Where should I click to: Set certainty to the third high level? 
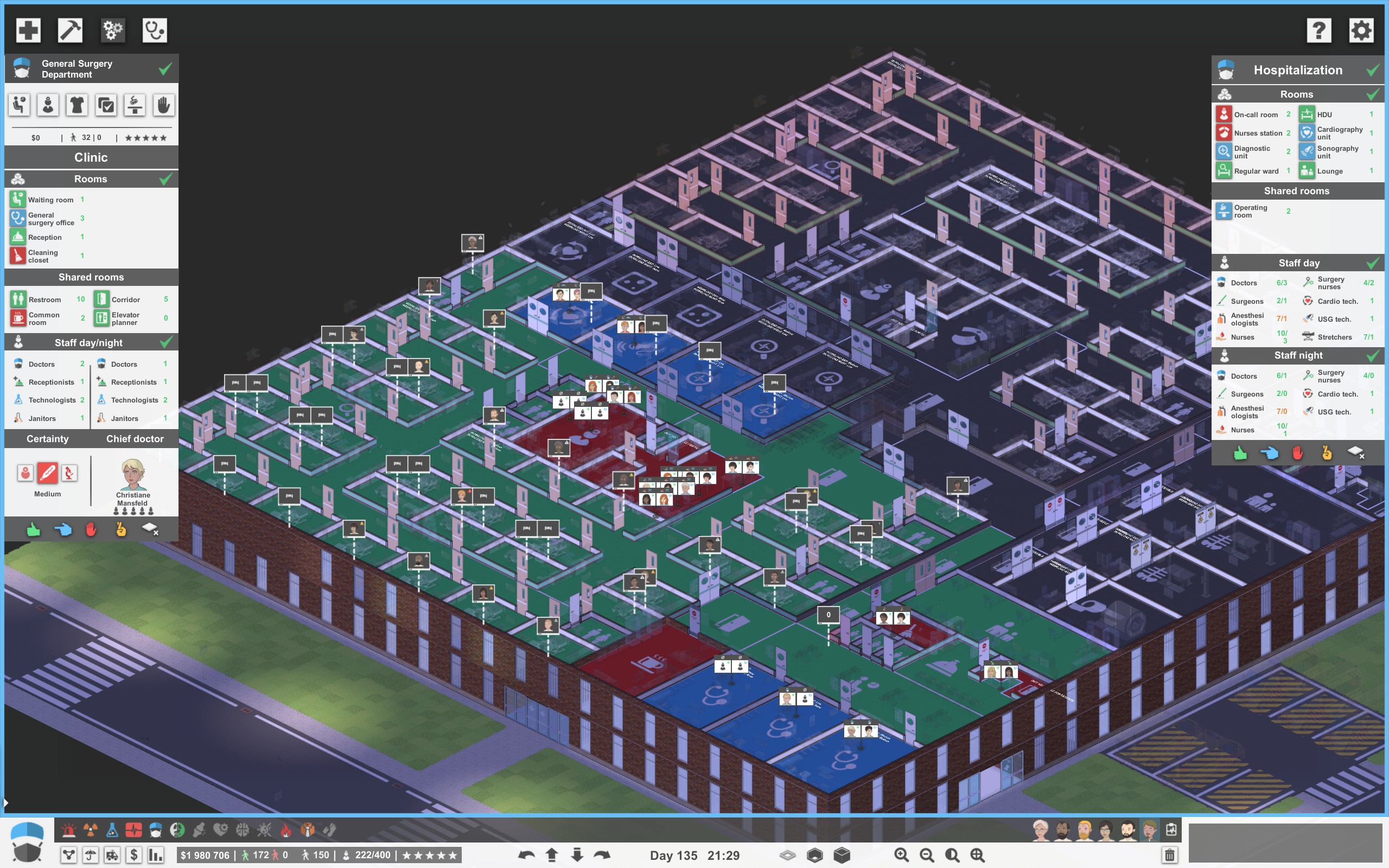(x=69, y=473)
